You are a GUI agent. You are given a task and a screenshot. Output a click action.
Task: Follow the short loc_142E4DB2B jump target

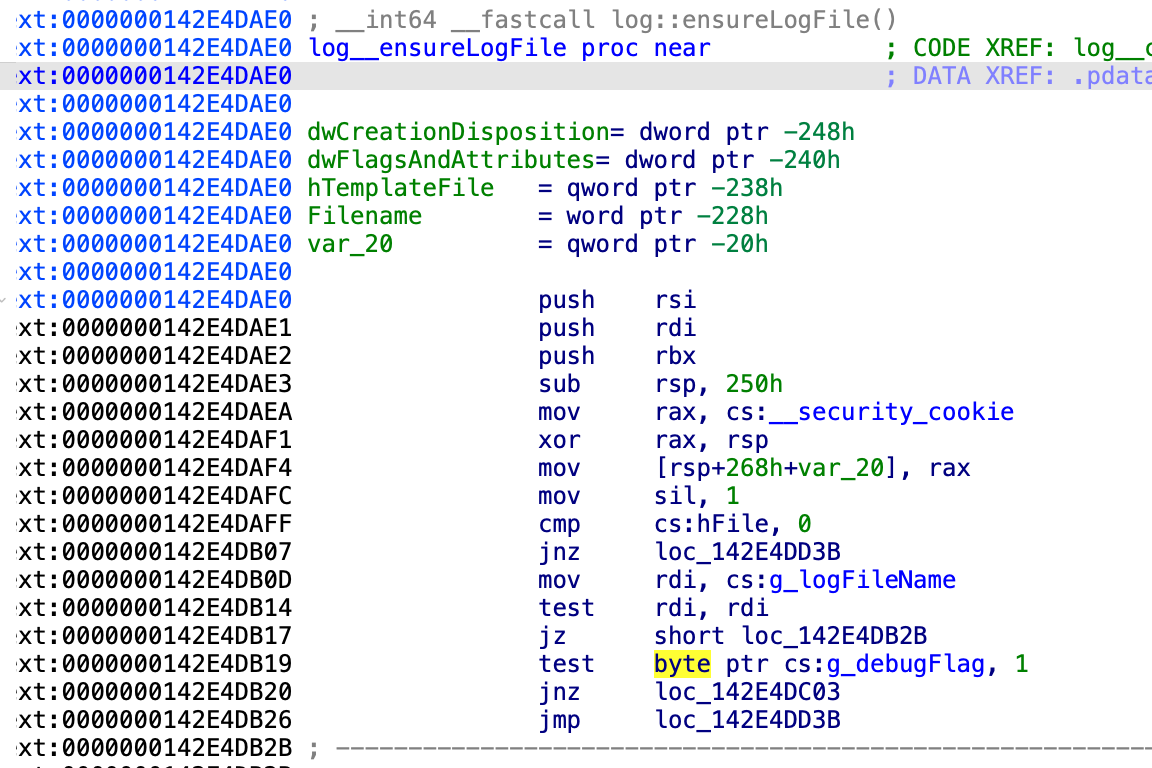click(x=790, y=636)
